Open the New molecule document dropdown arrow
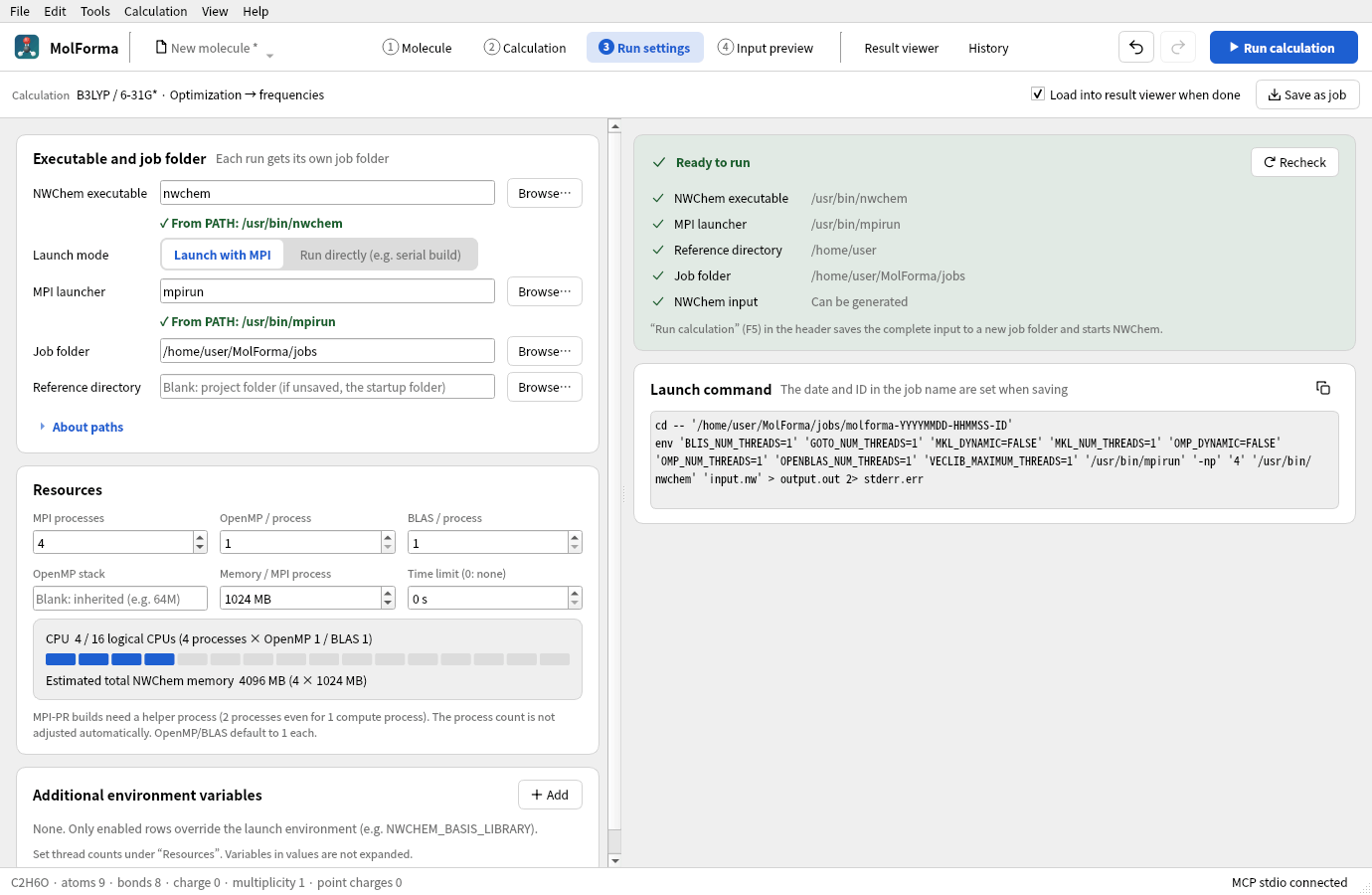 pos(269,56)
